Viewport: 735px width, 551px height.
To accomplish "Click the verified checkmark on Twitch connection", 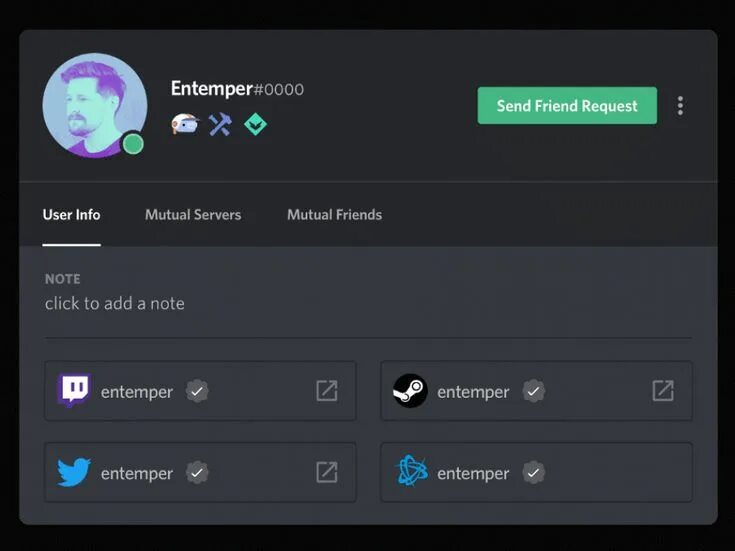I will [x=197, y=391].
